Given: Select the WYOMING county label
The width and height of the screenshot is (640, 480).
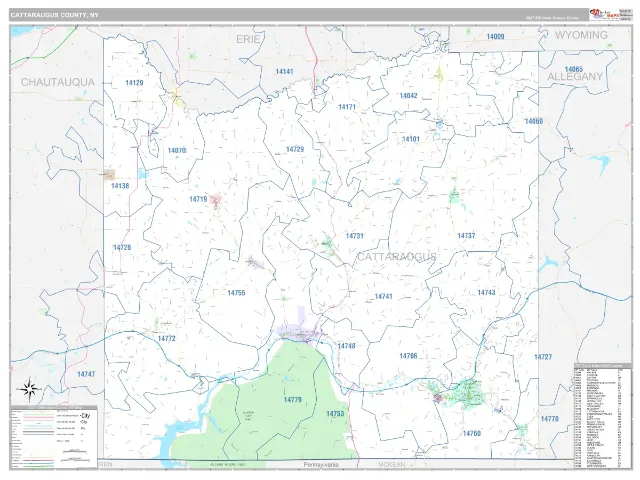Looking at the screenshot, I should 581,35.
